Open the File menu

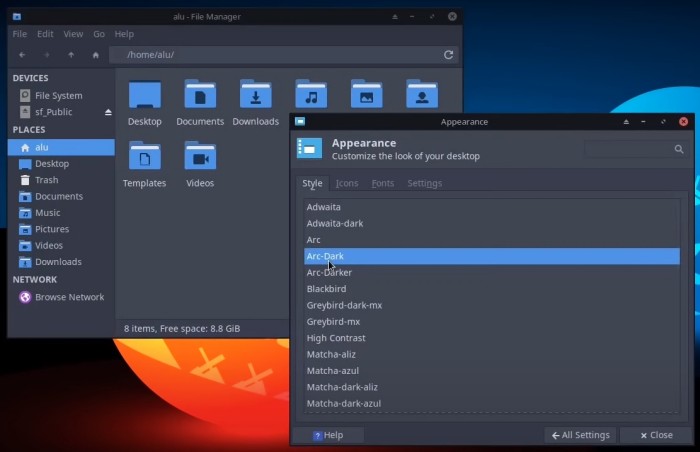[x=20, y=34]
